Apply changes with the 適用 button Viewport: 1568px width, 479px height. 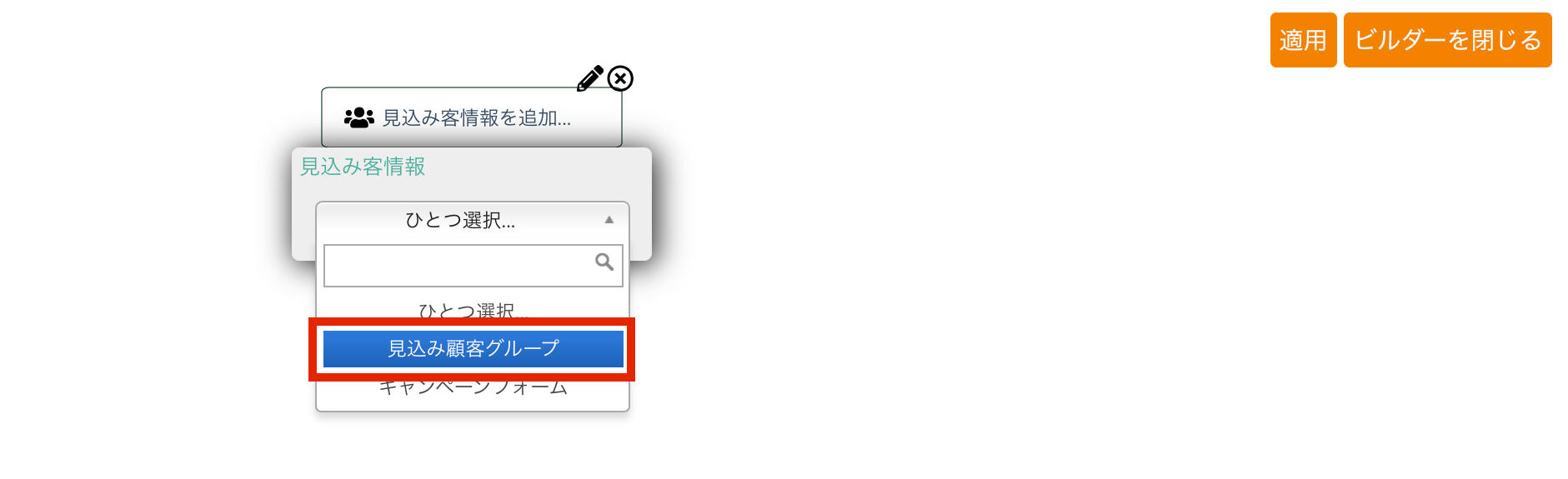pos(1303,40)
